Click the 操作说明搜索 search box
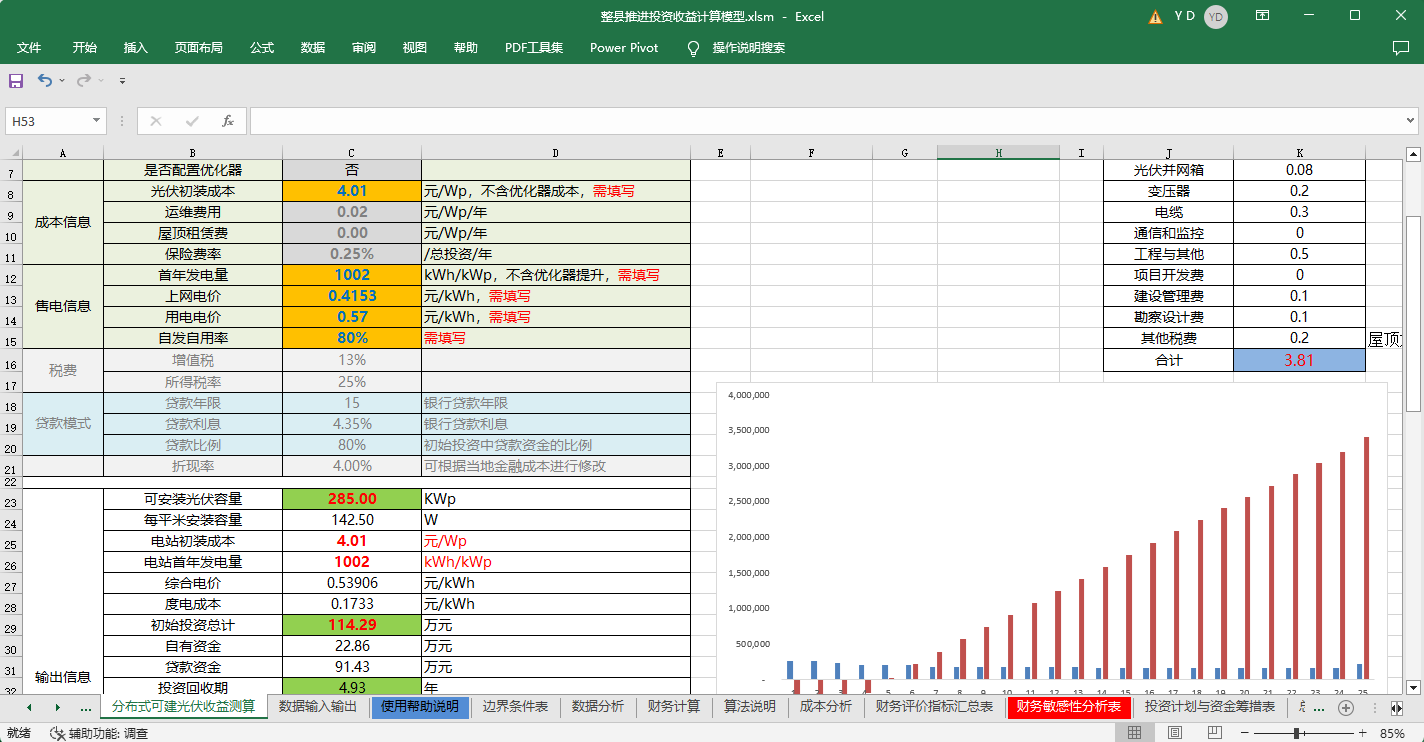The image size is (1424, 742). click(749, 48)
